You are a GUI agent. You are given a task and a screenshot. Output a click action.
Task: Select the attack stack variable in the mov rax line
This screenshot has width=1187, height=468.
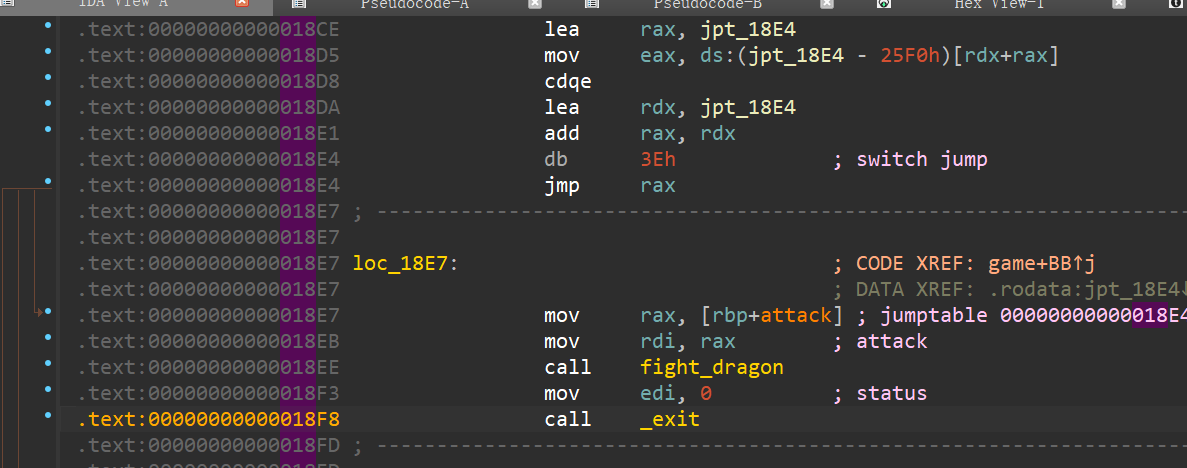795,315
